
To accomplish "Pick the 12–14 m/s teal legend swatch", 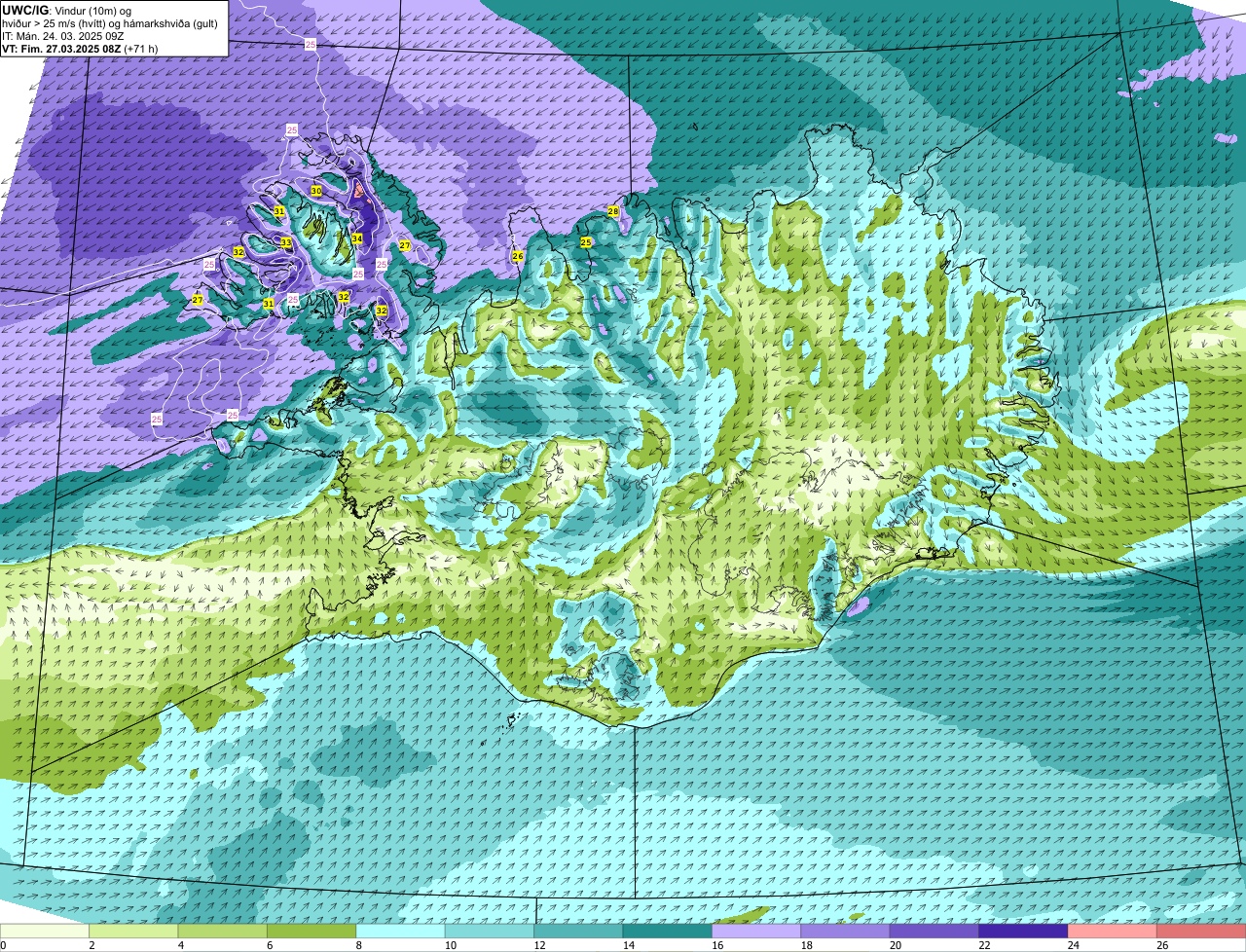I will (578, 932).
